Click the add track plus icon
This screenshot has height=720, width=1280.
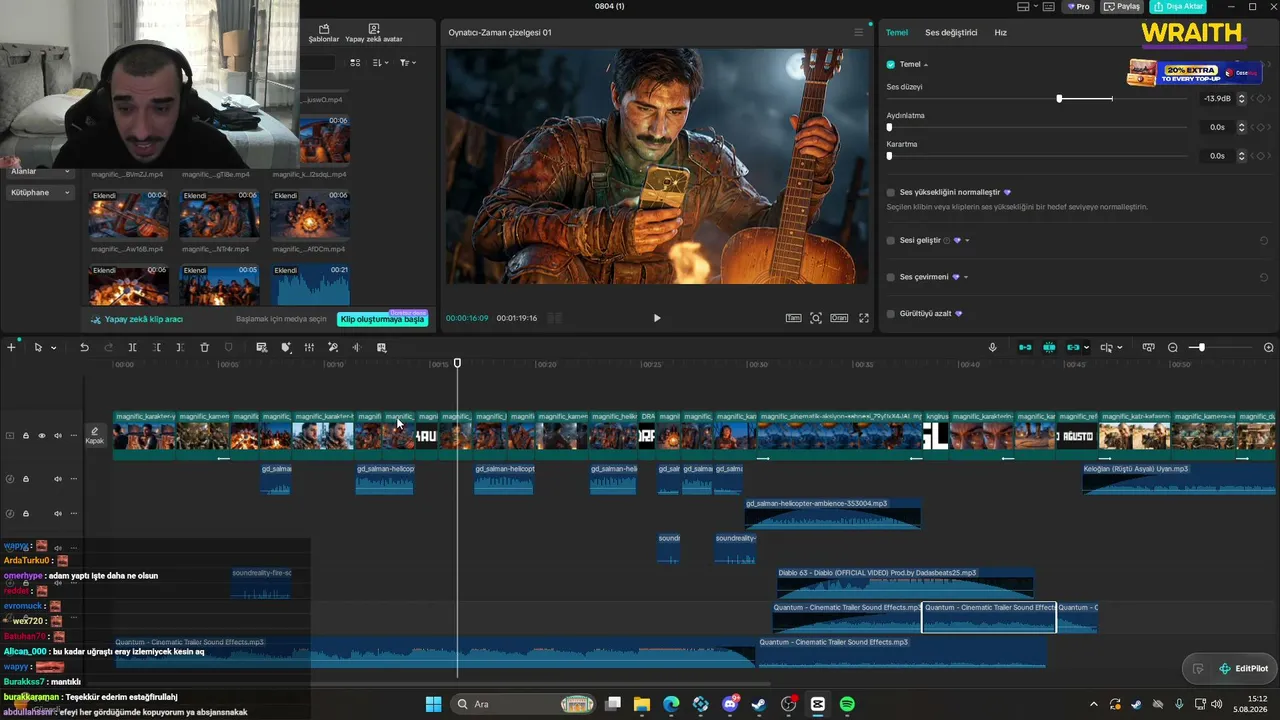pos(11,347)
